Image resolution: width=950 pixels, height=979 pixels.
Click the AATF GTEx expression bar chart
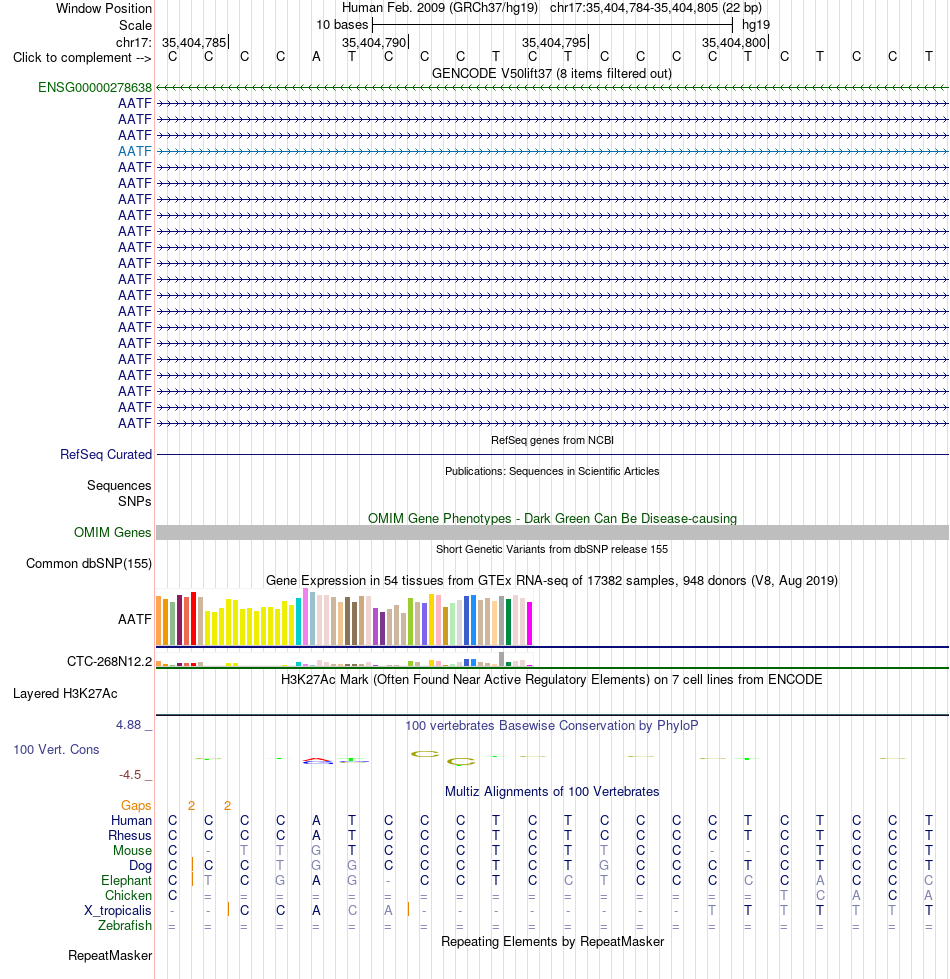tap(344, 617)
